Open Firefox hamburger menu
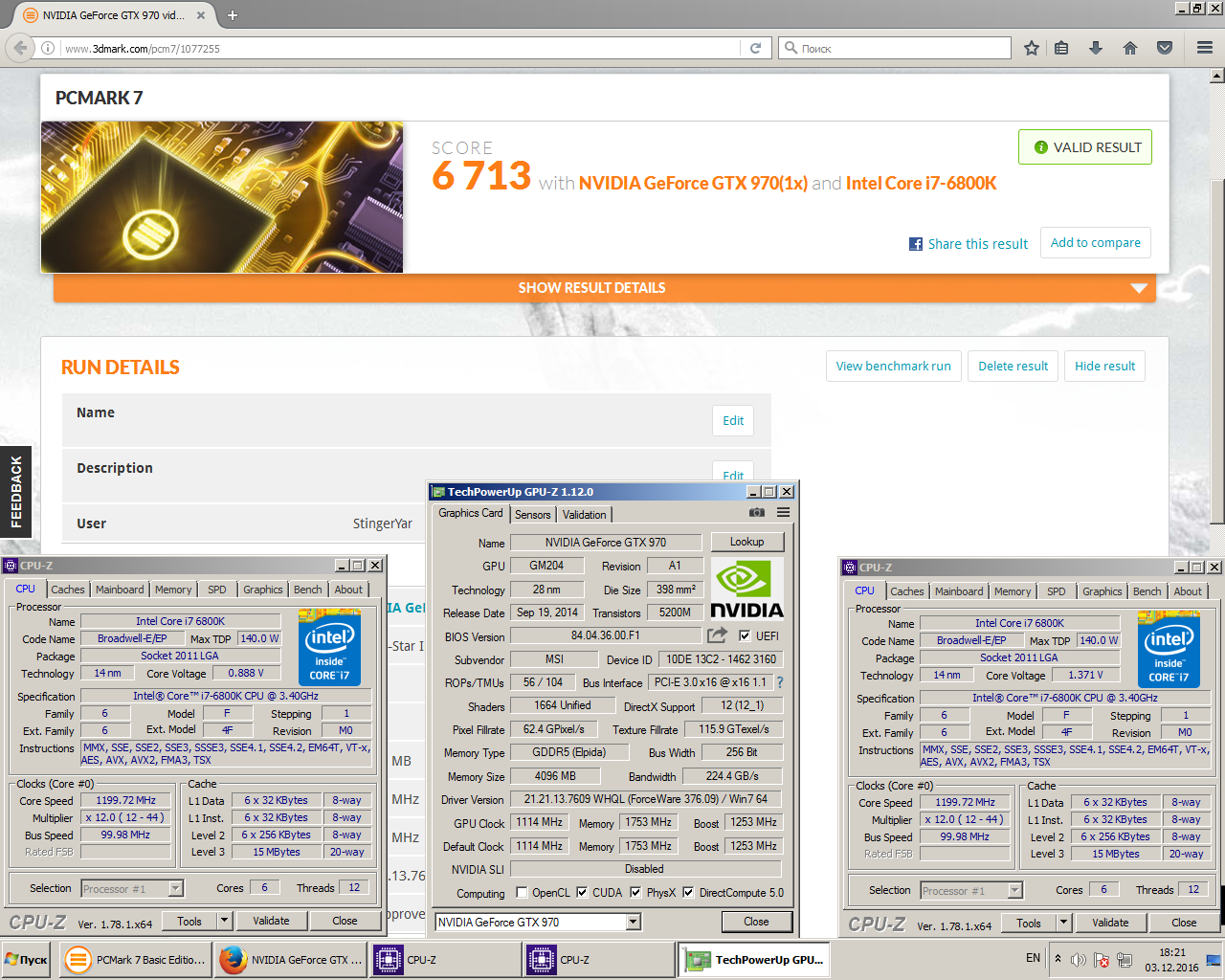The image size is (1225, 980). (1205, 48)
